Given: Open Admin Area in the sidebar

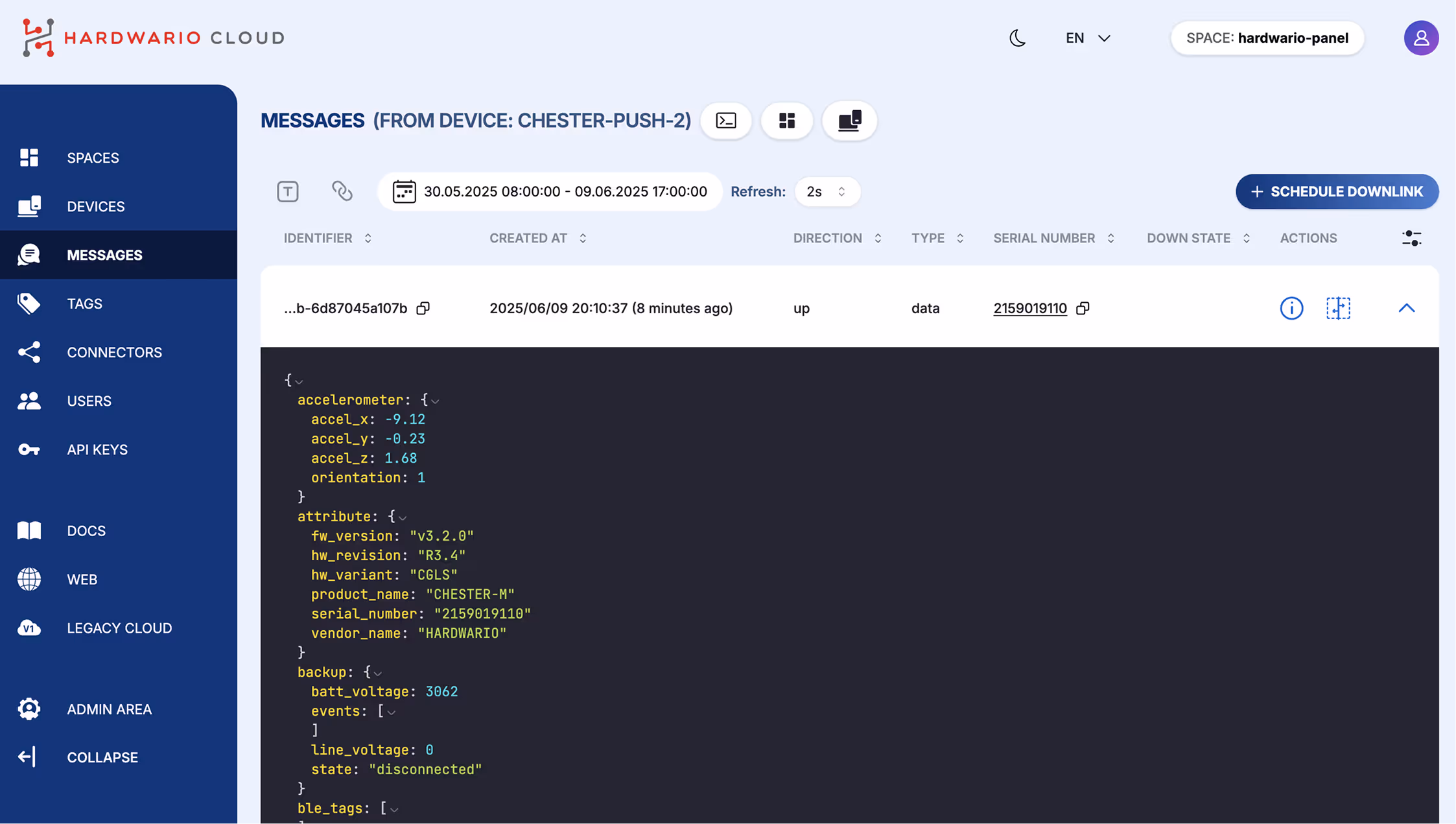Looking at the screenshot, I should point(119,709).
